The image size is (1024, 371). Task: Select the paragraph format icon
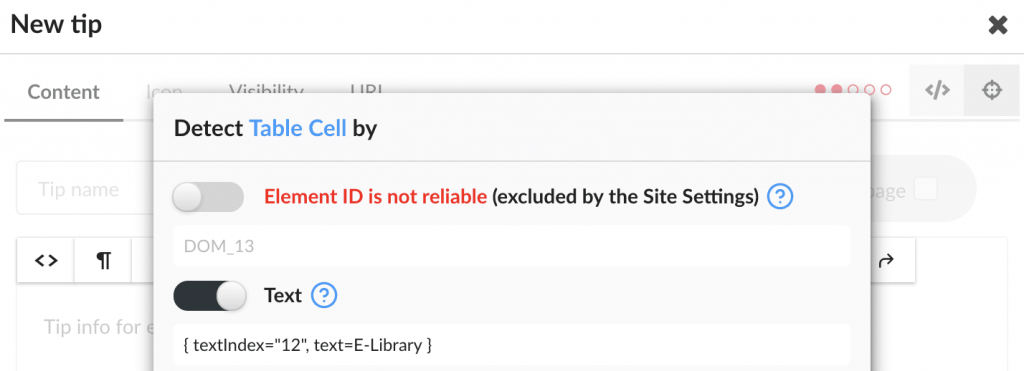pos(103,261)
